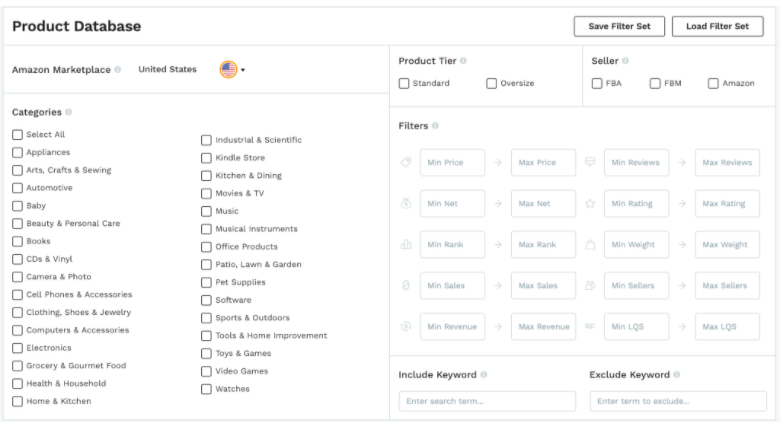The width and height of the screenshot is (784, 426).
Task: Click the Load Filter Set button
Action: (718, 26)
